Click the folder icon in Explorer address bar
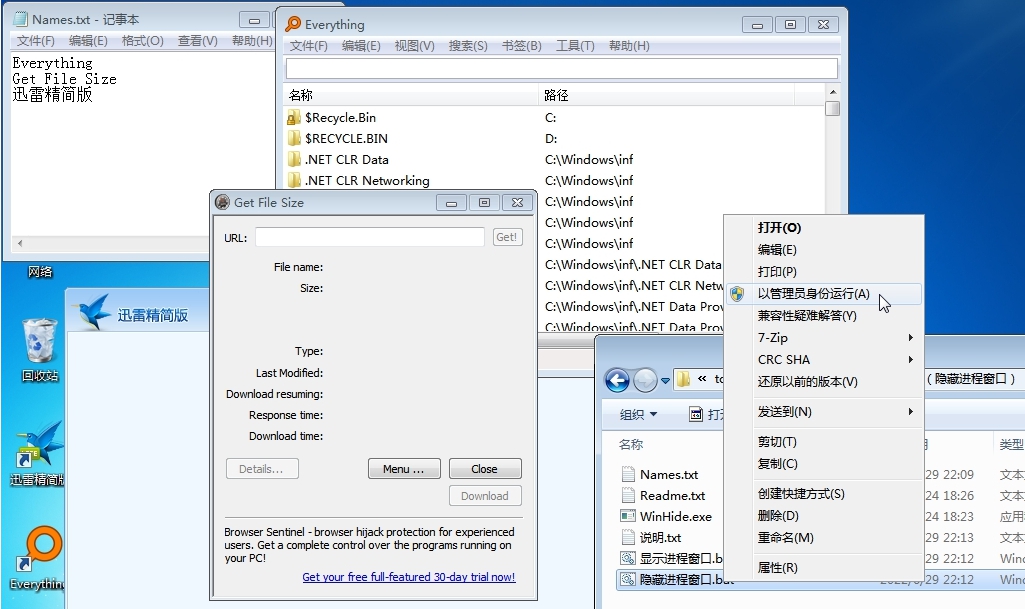This screenshot has width=1025, height=609. 683,379
